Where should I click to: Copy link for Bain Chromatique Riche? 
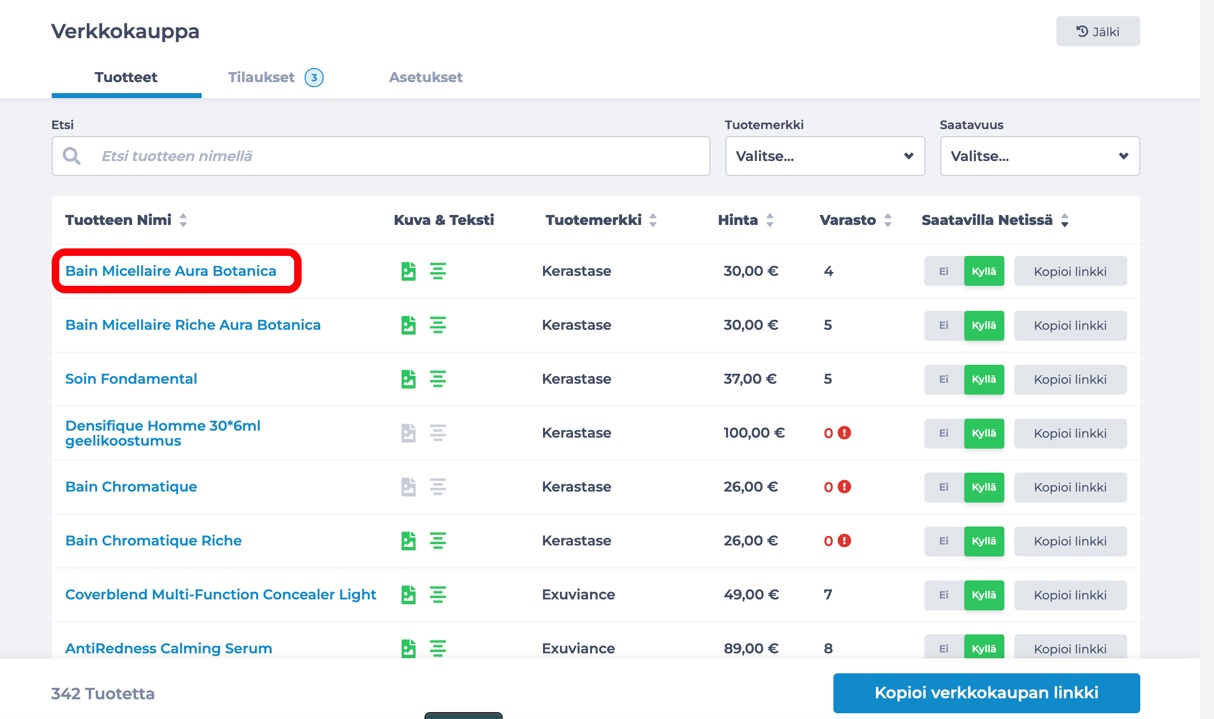(x=1070, y=541)
